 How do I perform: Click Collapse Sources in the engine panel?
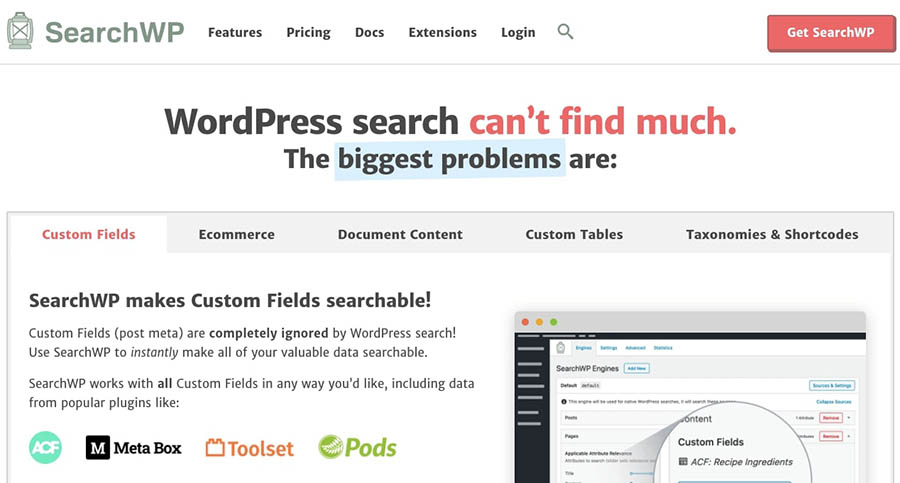(832, 401)
